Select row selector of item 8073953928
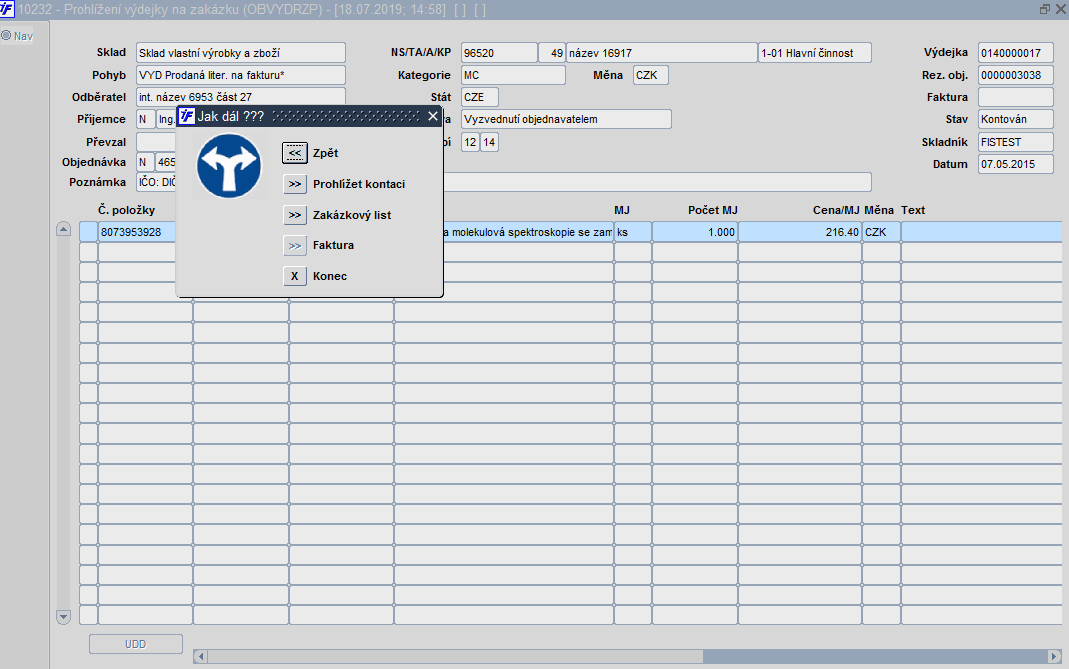This screenshot has height=669, width=1069. [x=88, y=232]
